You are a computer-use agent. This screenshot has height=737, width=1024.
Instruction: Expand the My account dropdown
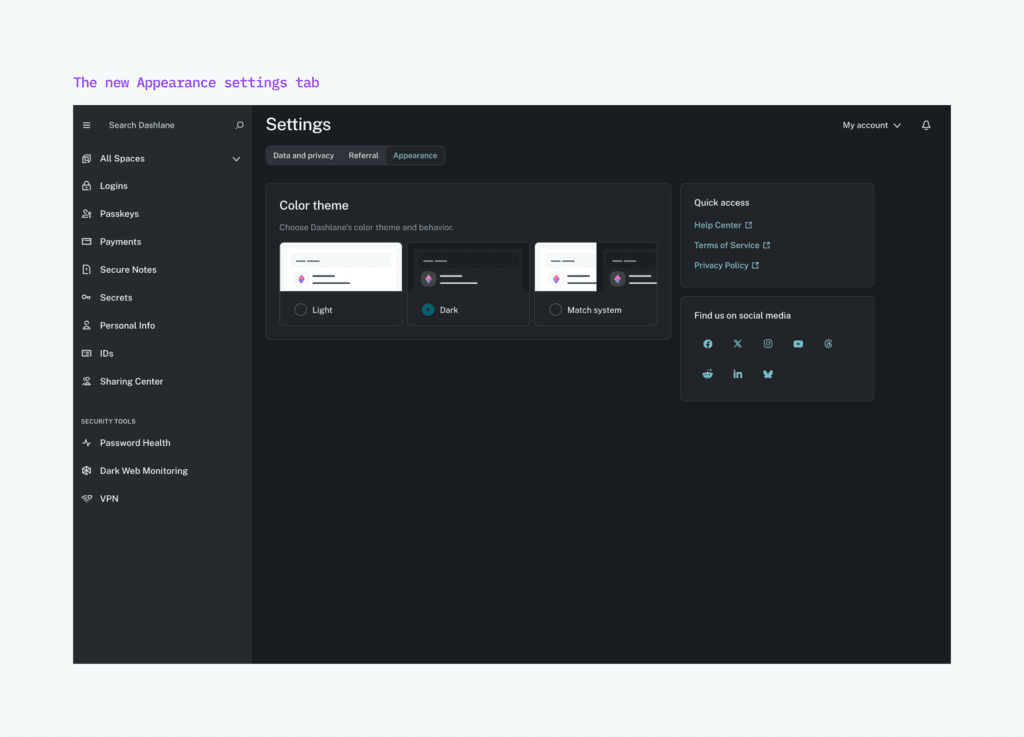point(869,124)
